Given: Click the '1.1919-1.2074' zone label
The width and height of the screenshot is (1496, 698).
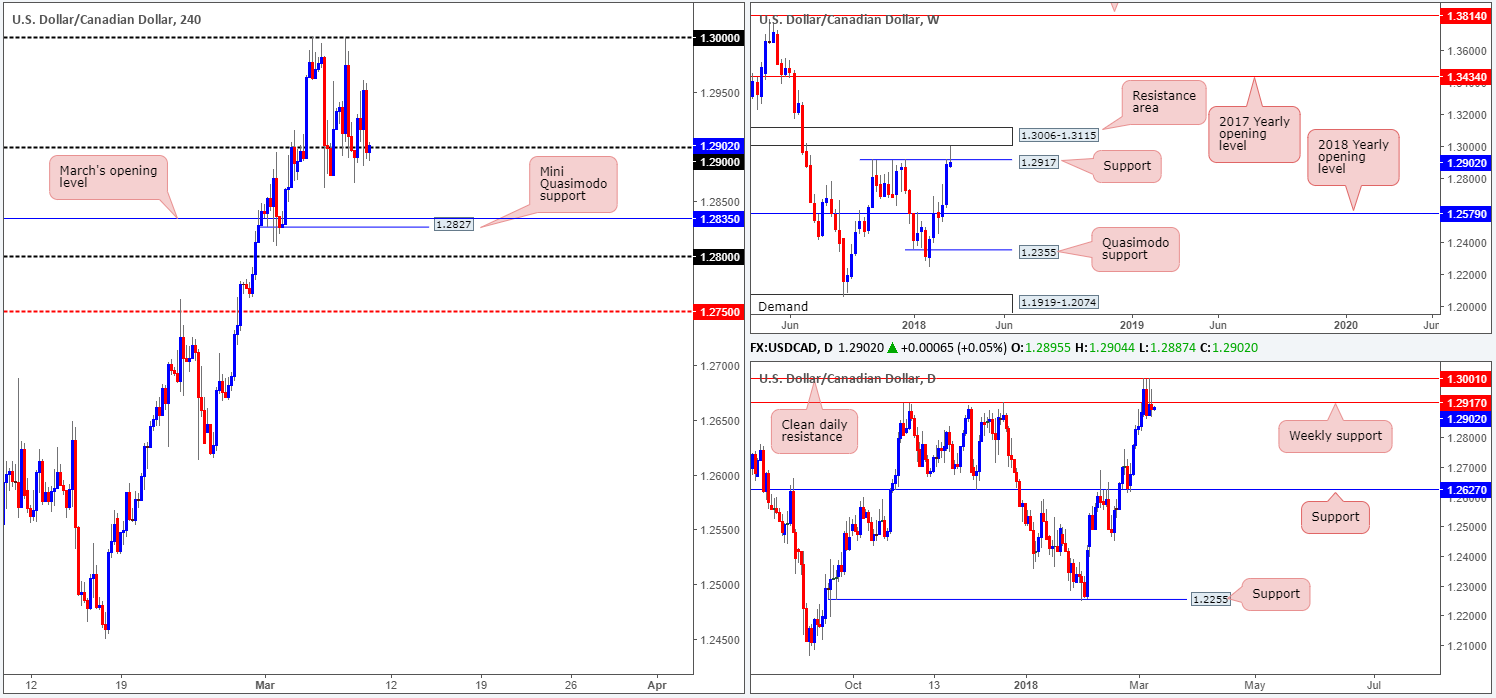Looking at the screenshot, I should (x=1058, y=302).
